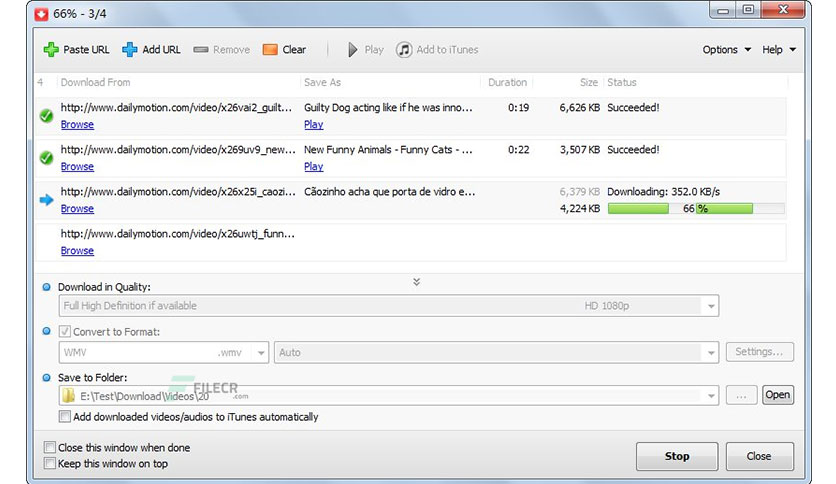Click the blue Add URL plus icon
The image size is (836, 484).
click(x=130, y=50)
